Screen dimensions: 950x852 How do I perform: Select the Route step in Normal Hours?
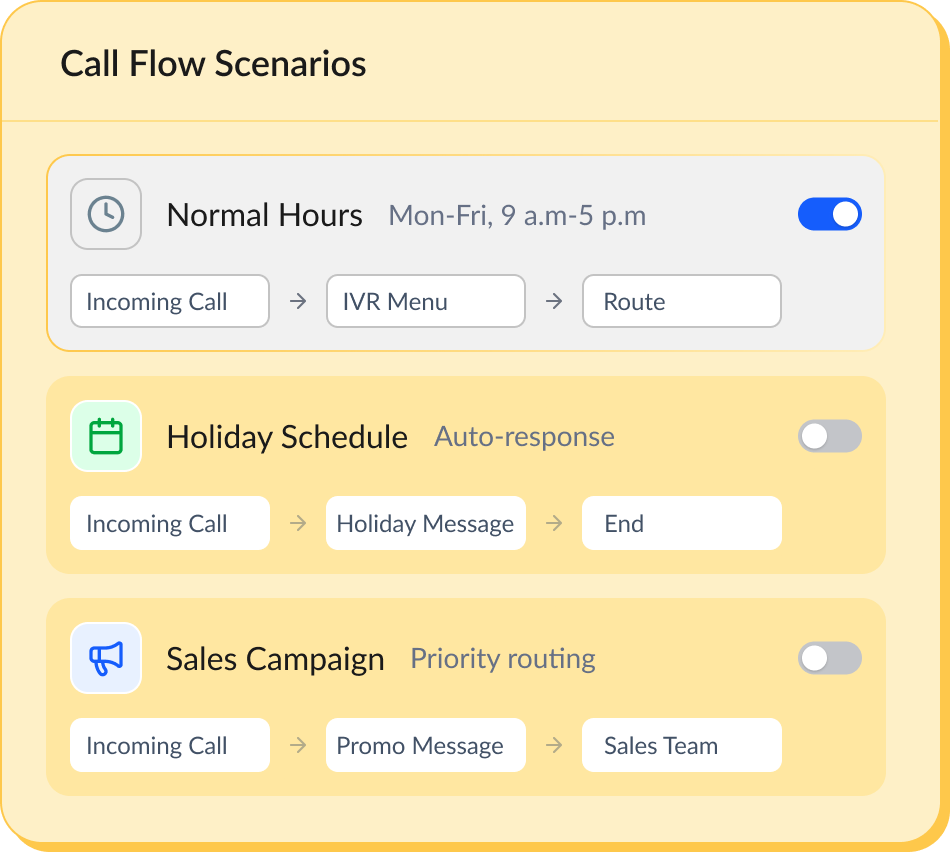tap(681, 301)
